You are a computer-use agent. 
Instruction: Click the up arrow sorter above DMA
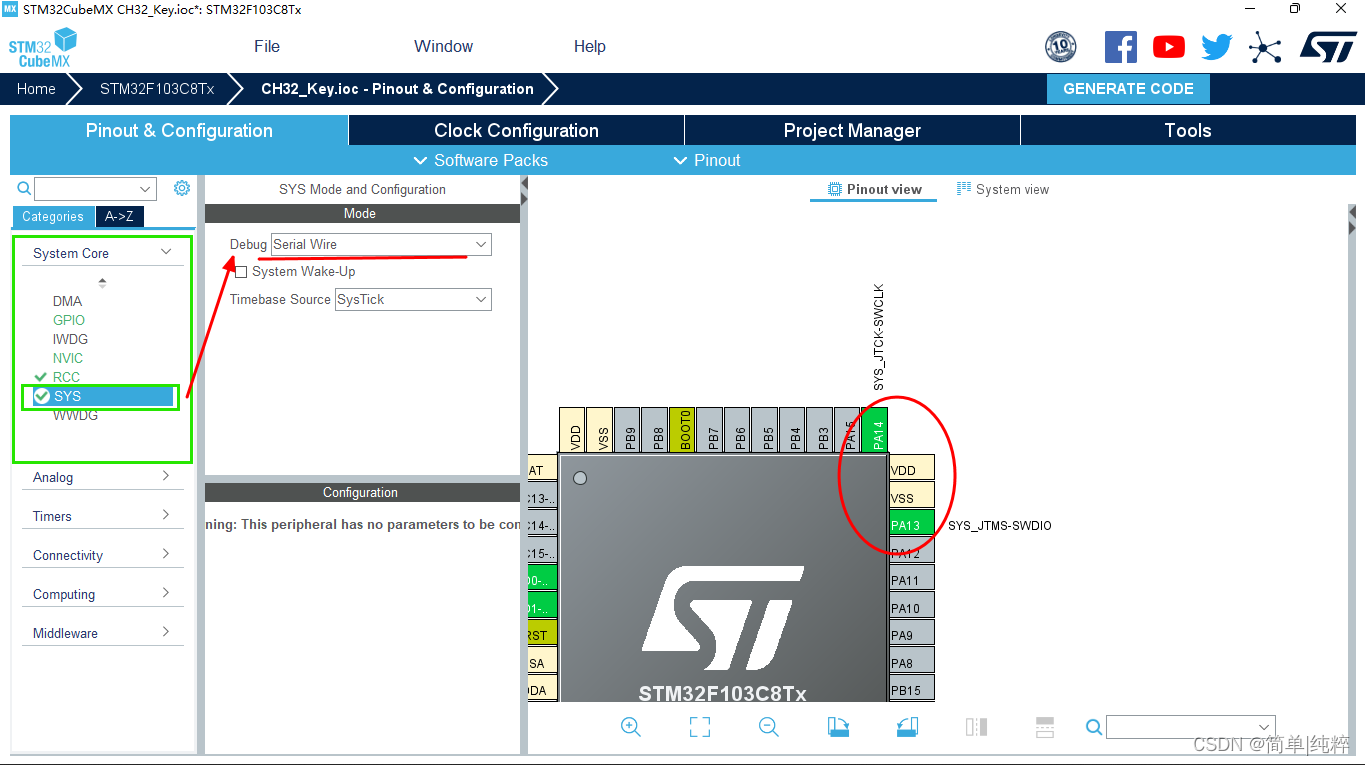[102, 283]
